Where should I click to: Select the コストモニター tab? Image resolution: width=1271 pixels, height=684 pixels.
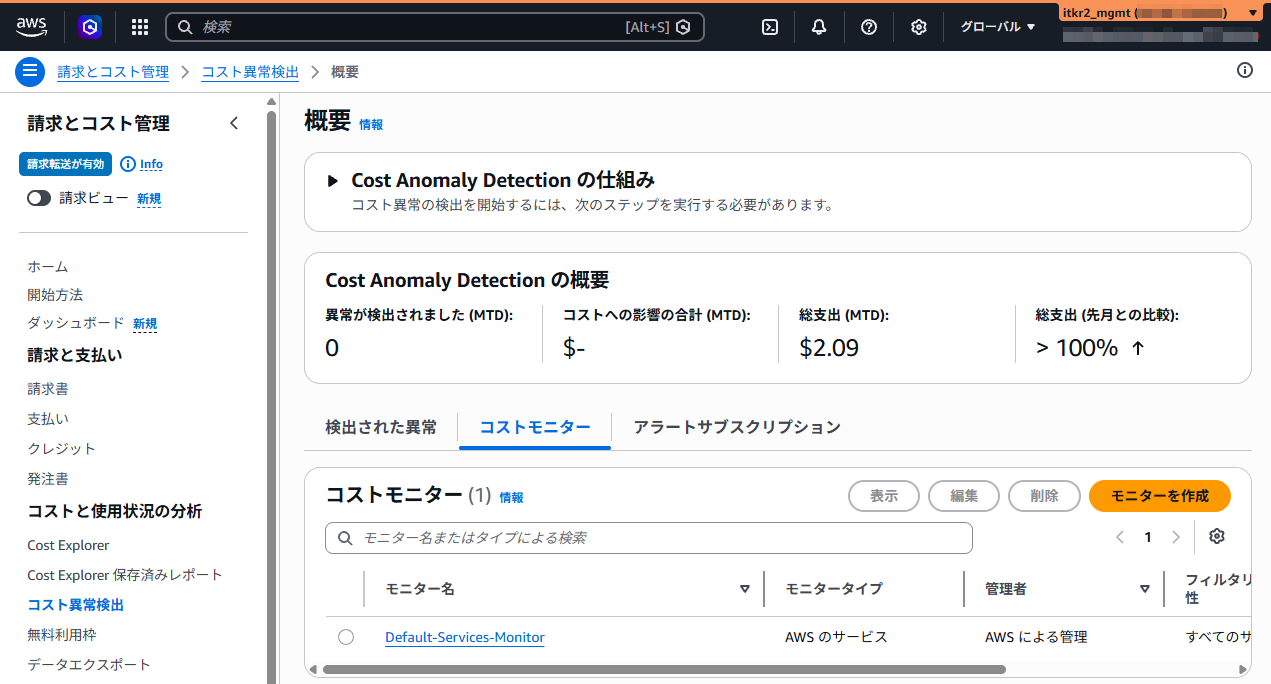pos(535,427)
